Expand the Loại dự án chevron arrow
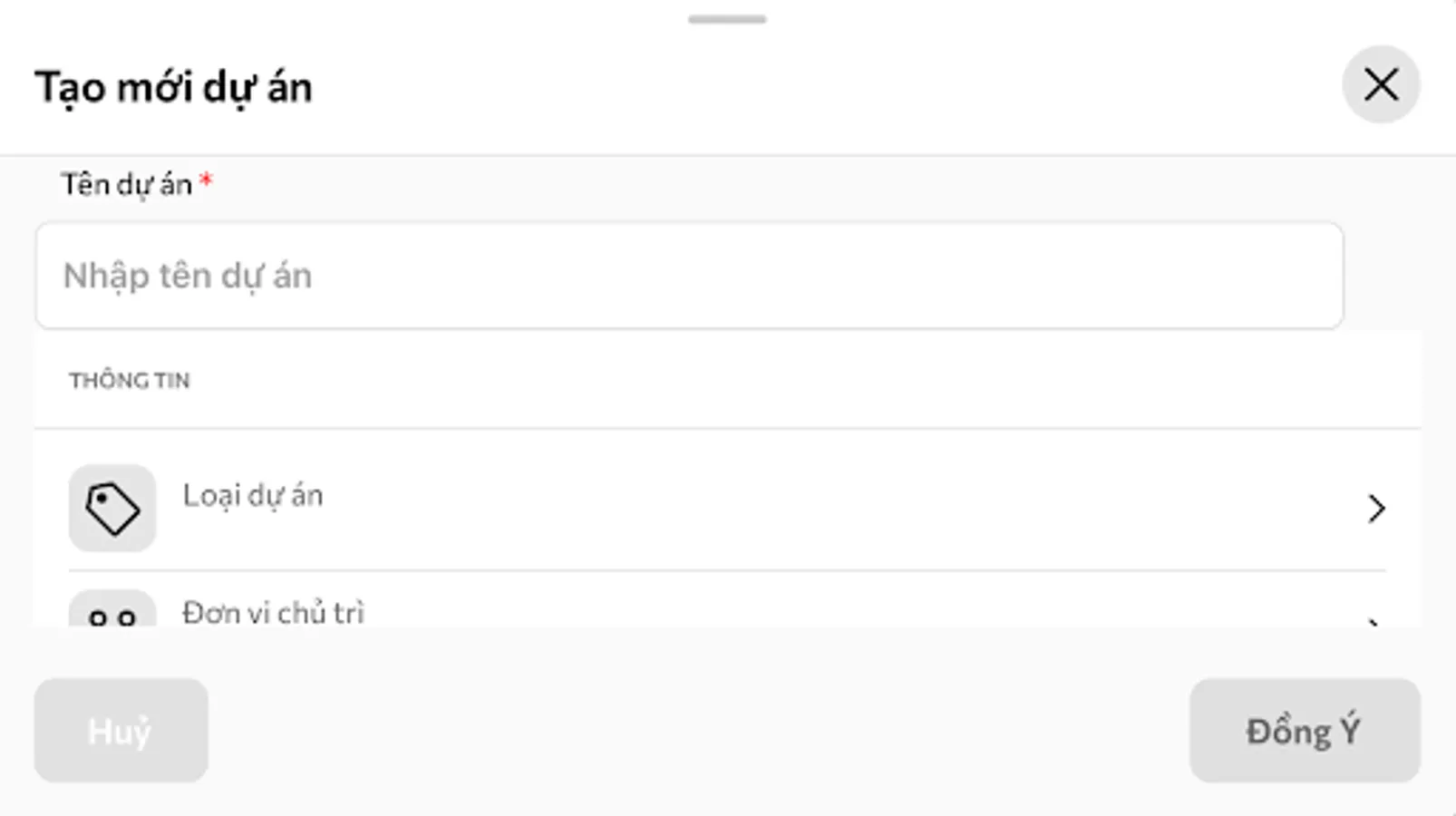Viewport: 1456px width, 816px height. click(1376, 509)
